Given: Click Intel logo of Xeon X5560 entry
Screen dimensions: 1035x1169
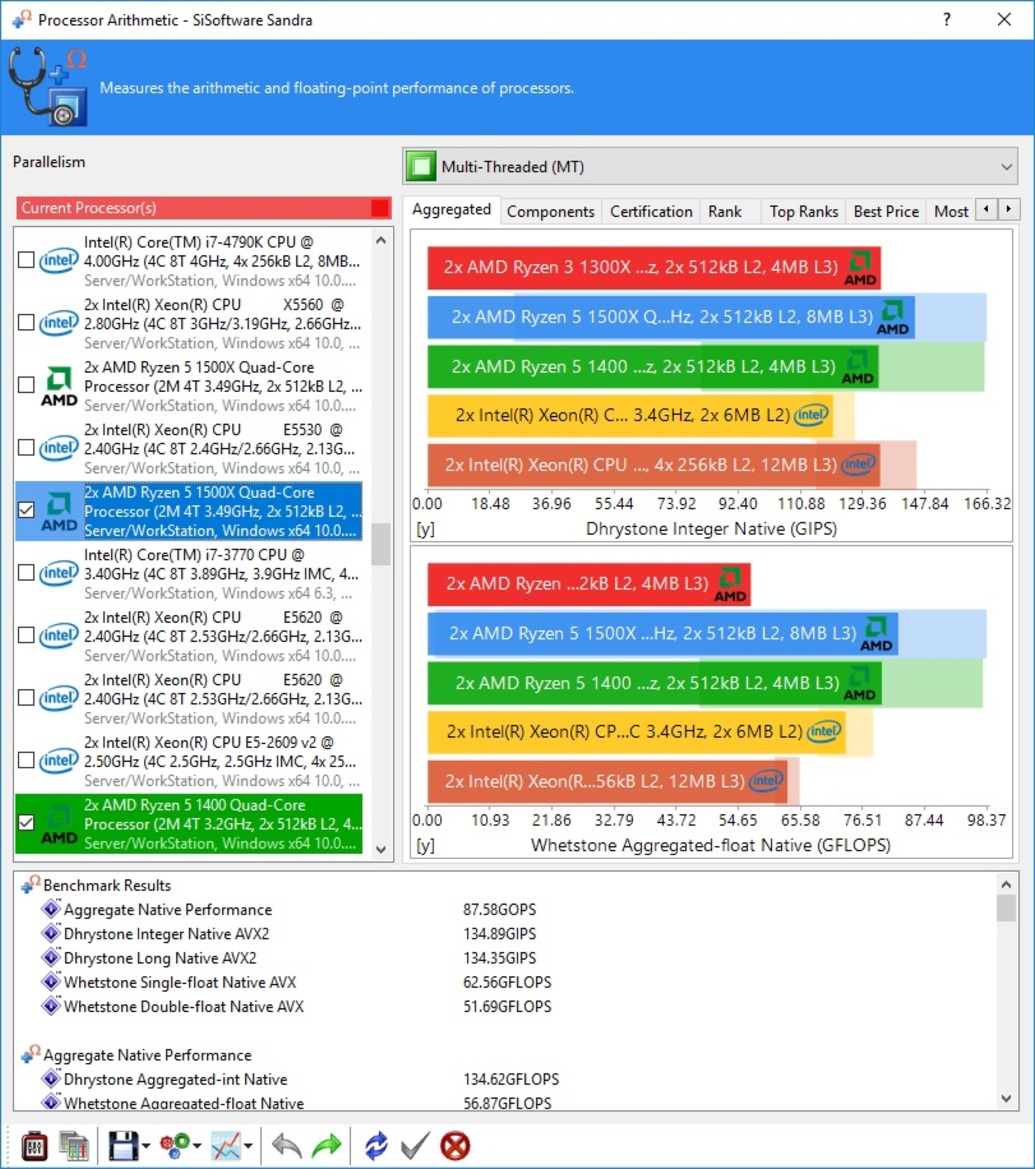Looking at the screenshot, I should pyautogui.click(x=59, y=323).
